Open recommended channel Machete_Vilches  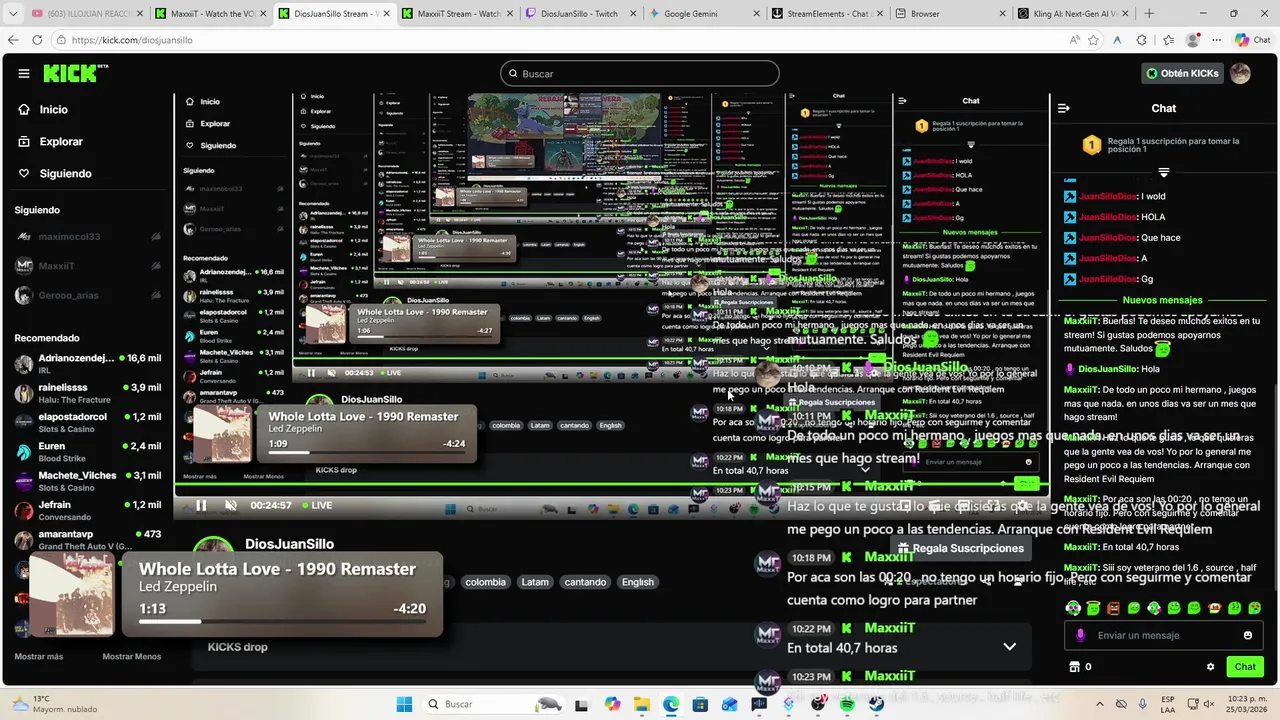pyautogui.click(x=87, y=481)
